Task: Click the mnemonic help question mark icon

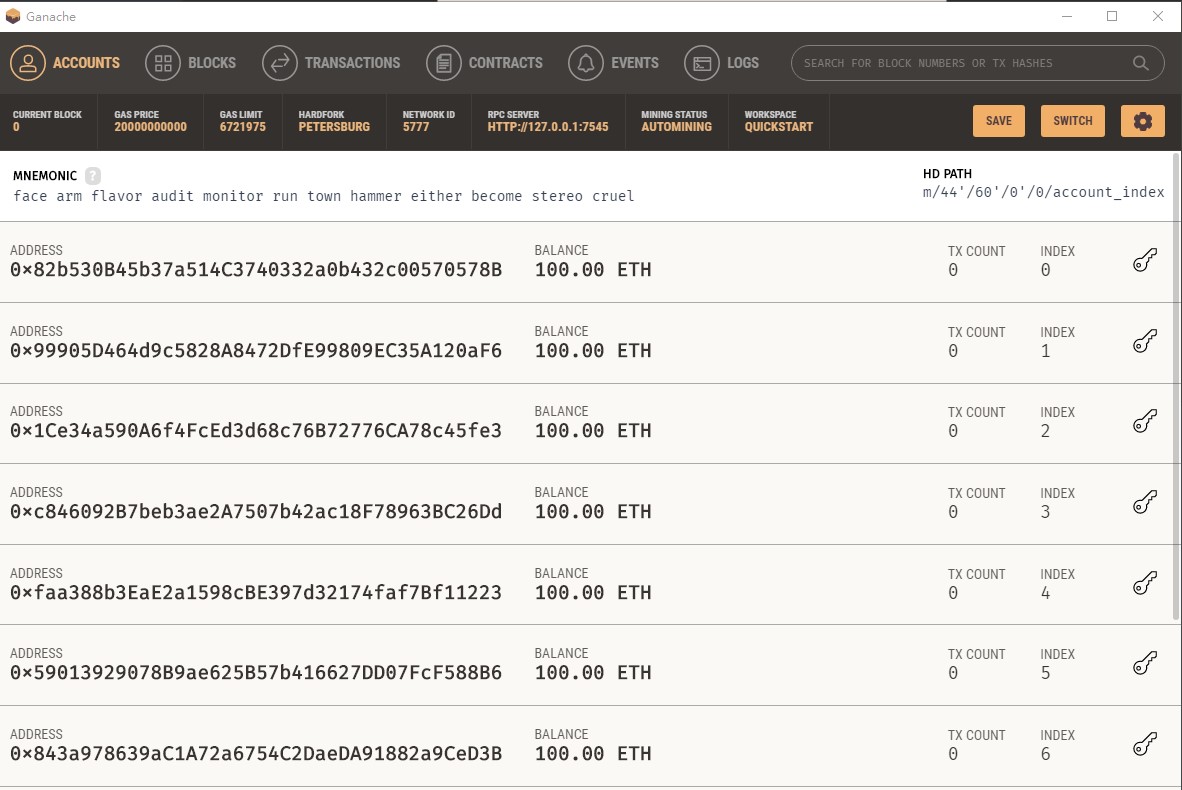Action: coord(93,175)
